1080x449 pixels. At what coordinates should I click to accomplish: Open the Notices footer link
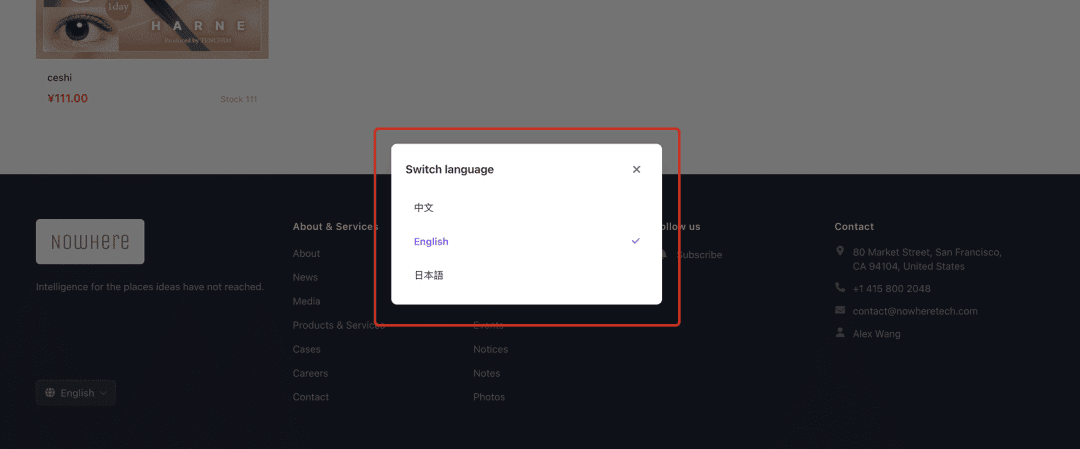click(x=490, y=349)
